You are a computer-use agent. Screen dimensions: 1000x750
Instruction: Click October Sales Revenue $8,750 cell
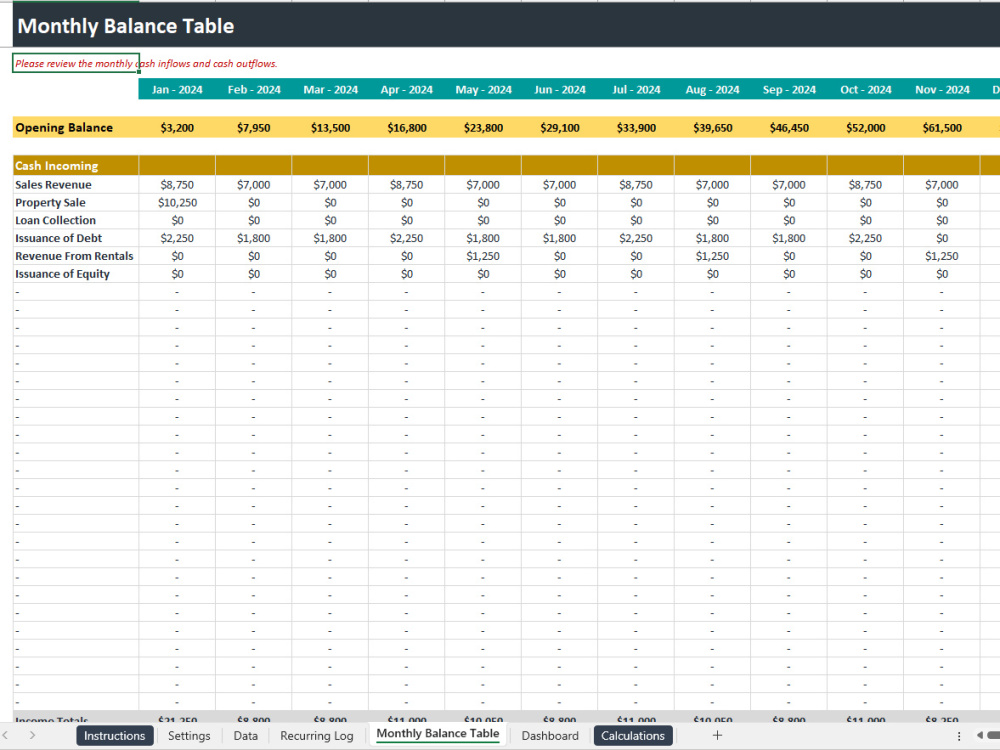point(865,184)
